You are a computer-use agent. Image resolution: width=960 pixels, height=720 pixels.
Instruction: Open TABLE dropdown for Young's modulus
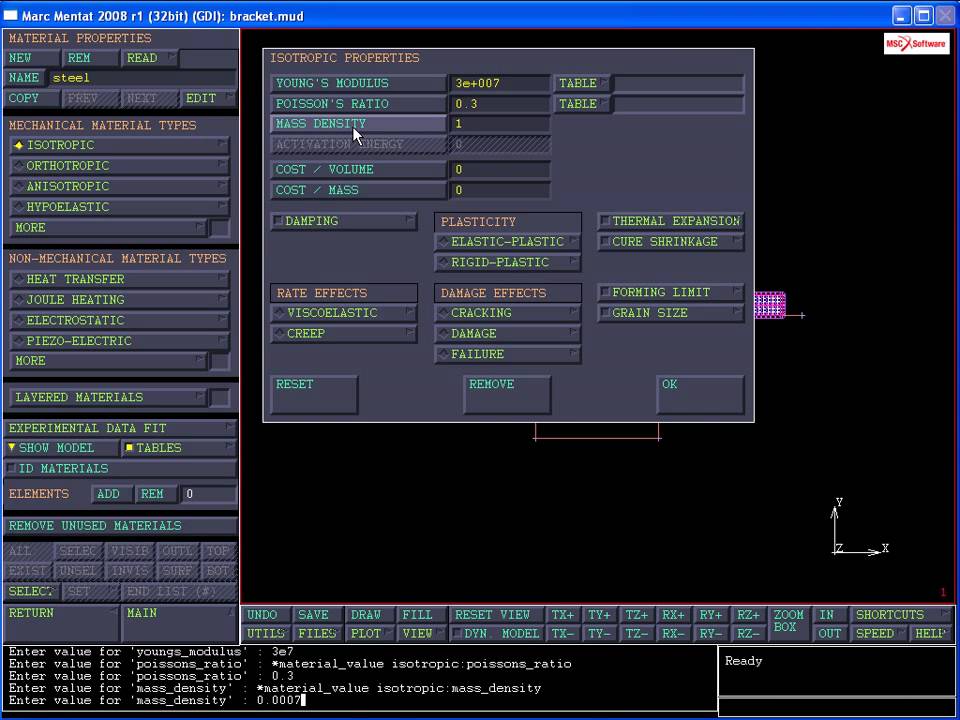tap(582, 83)
